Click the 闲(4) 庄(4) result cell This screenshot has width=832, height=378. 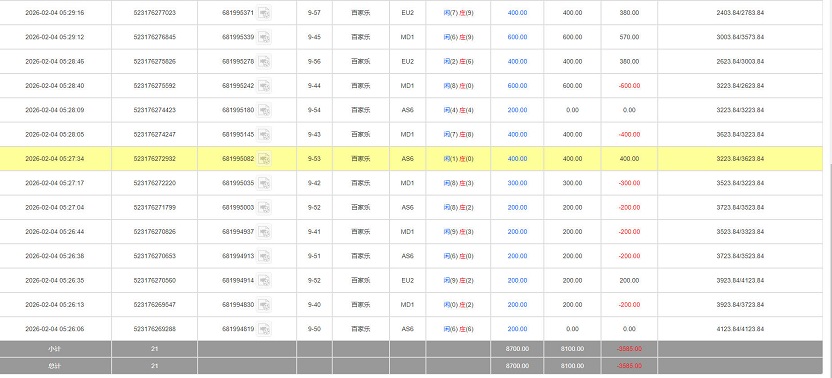(458, 110)
